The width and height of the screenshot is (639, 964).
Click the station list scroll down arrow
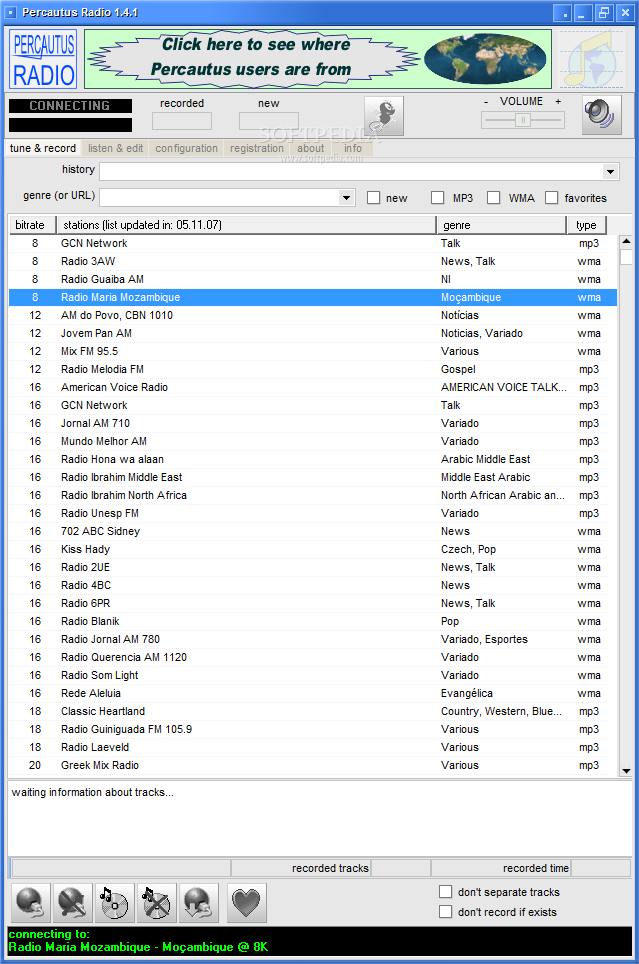(626, 771)
